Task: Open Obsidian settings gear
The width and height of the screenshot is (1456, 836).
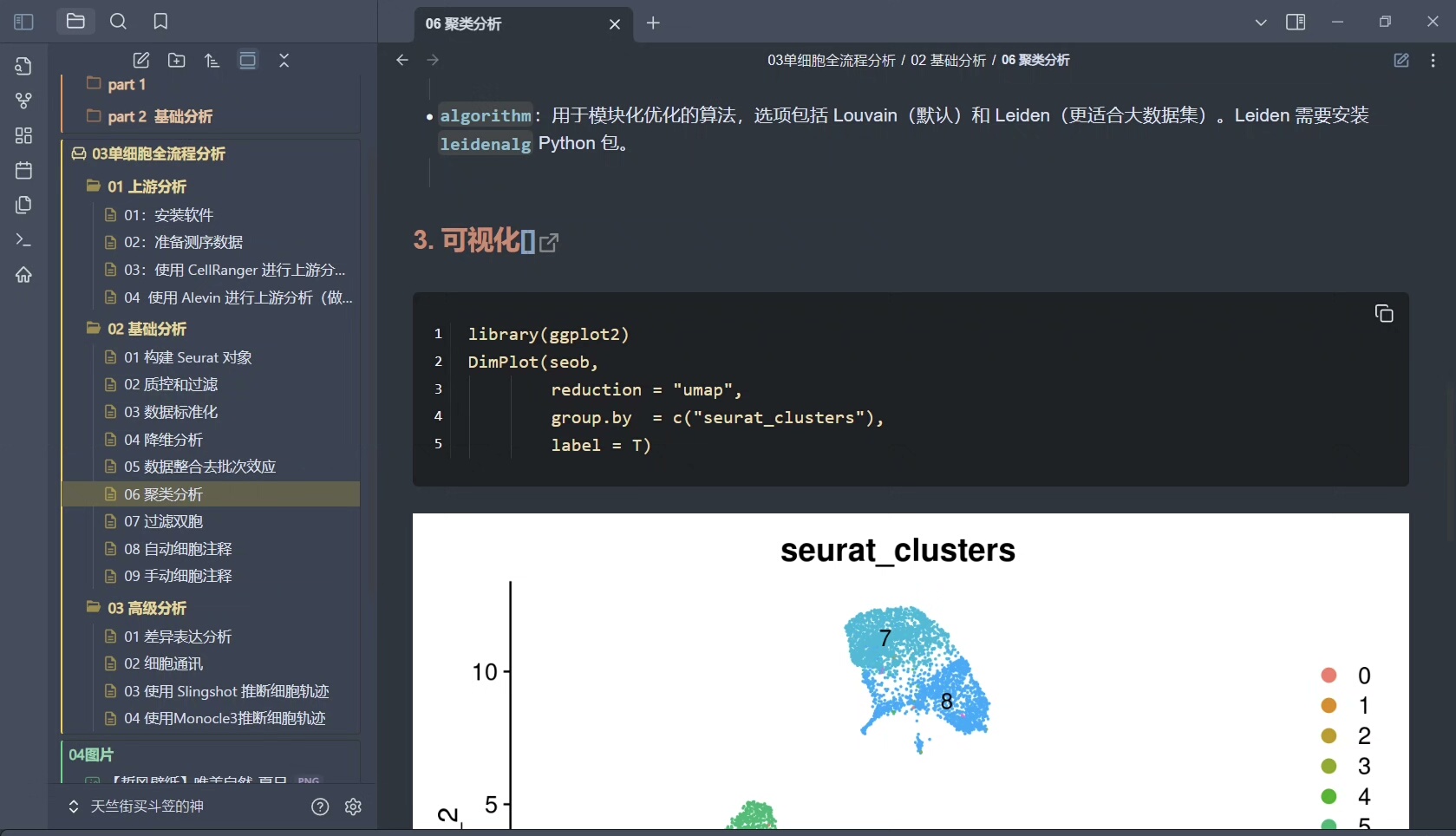Action: click(x=353, y=807)
